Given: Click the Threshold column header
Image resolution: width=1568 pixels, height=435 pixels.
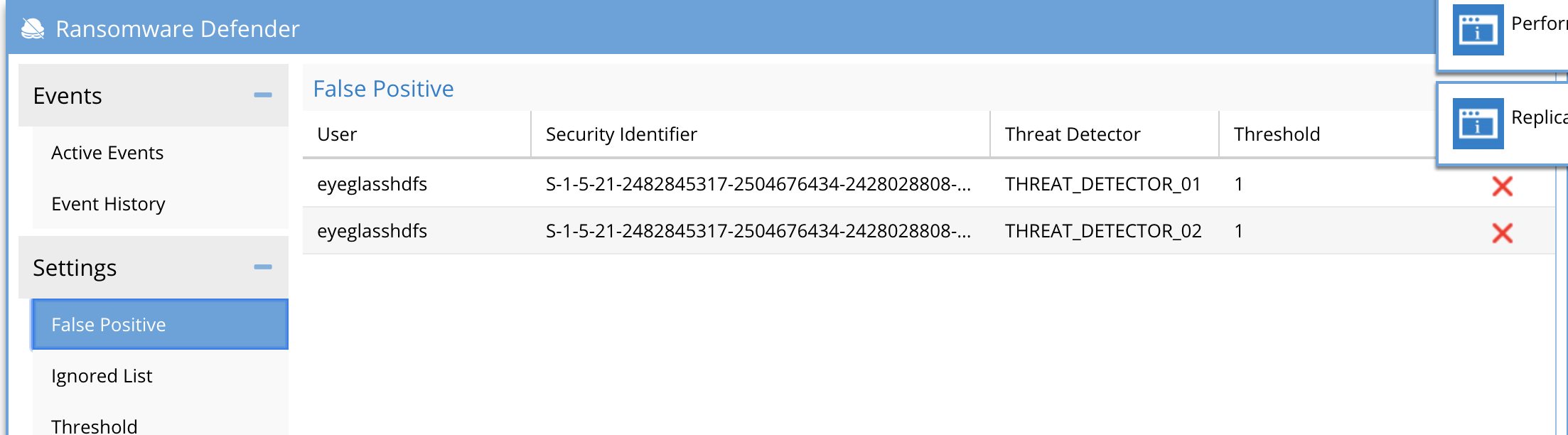Looking at the screenshot, I should [1277, 134].
